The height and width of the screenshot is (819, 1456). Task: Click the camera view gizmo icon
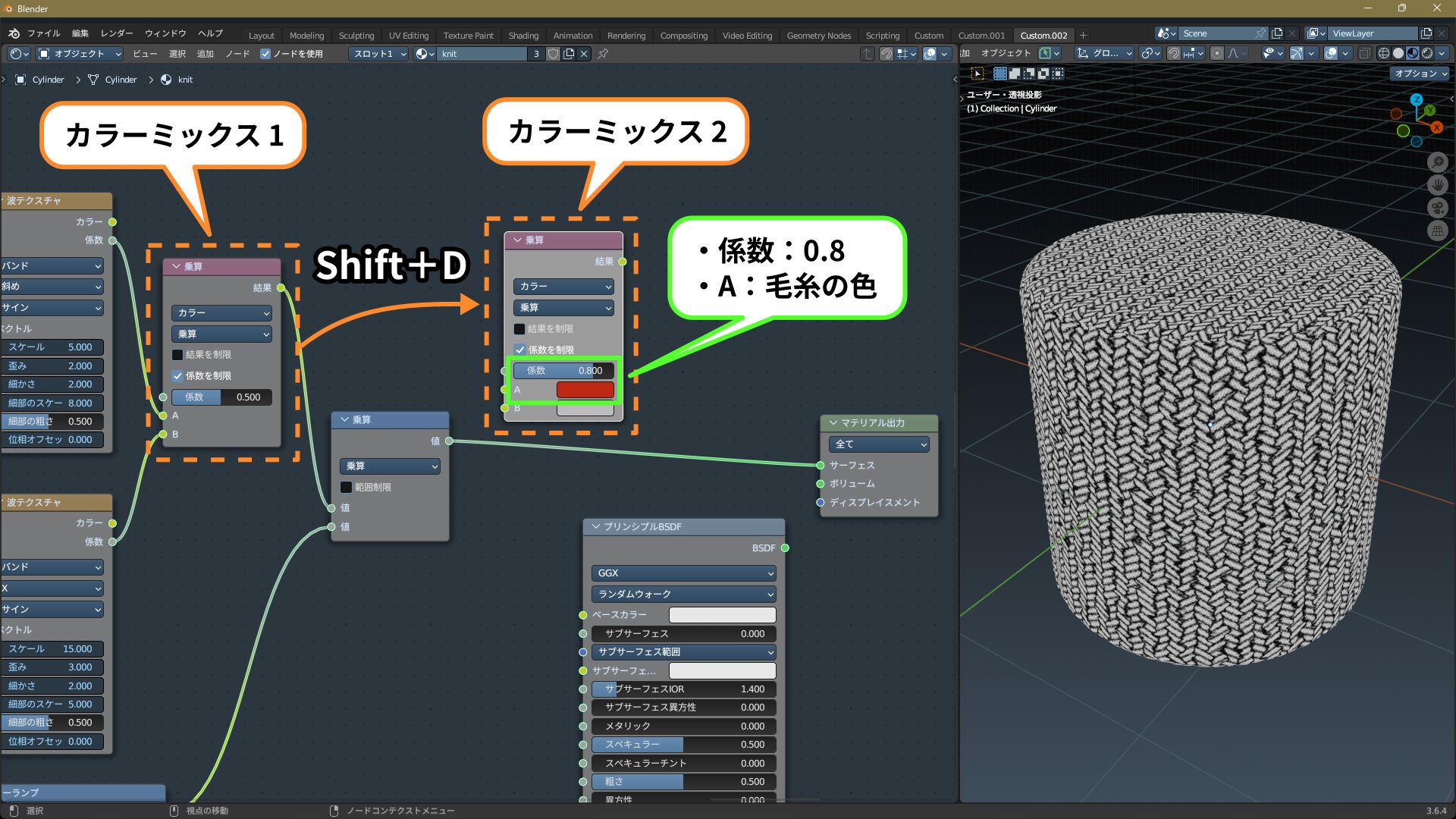(x=1437, y=208)
